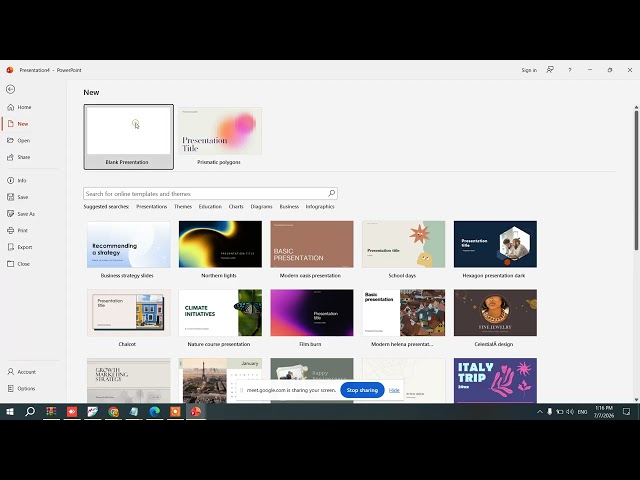640x480 pixels.
Task: Click the vertical scrollbar thumb
Action: 636,180
